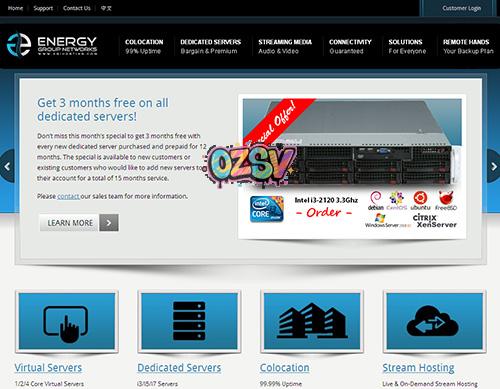
Task: Click the Colocation buildings icon tile
Action: pyautogui.click(x=312, y=321)
